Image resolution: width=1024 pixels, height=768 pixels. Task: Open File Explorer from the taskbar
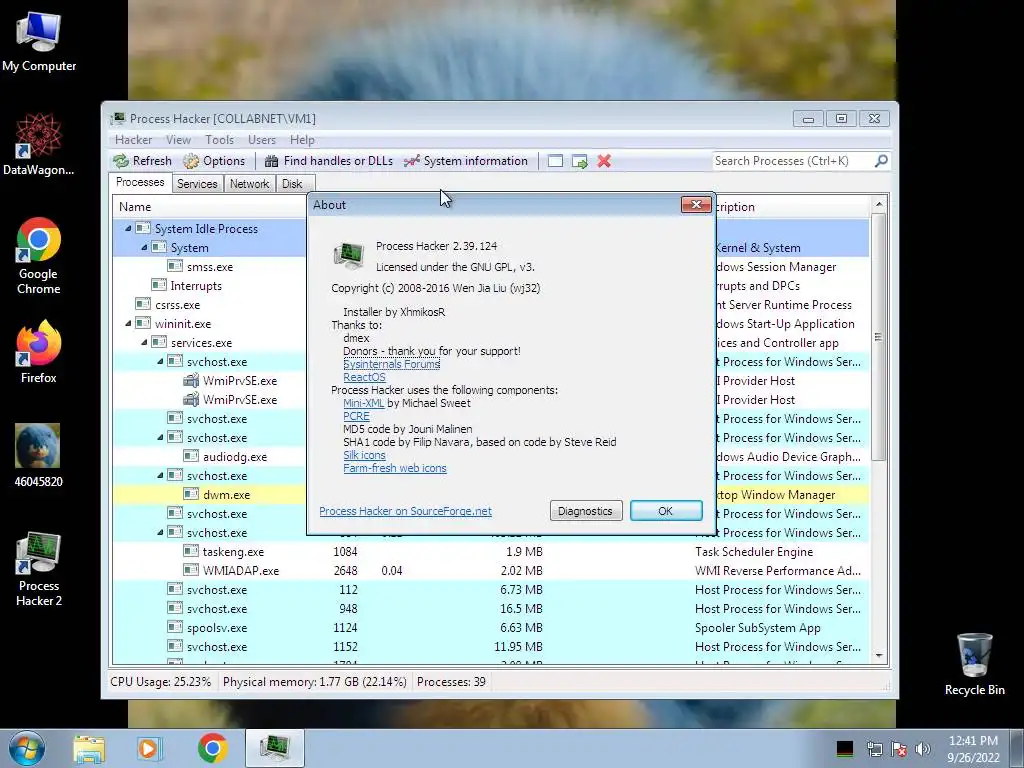click(89, 748)
